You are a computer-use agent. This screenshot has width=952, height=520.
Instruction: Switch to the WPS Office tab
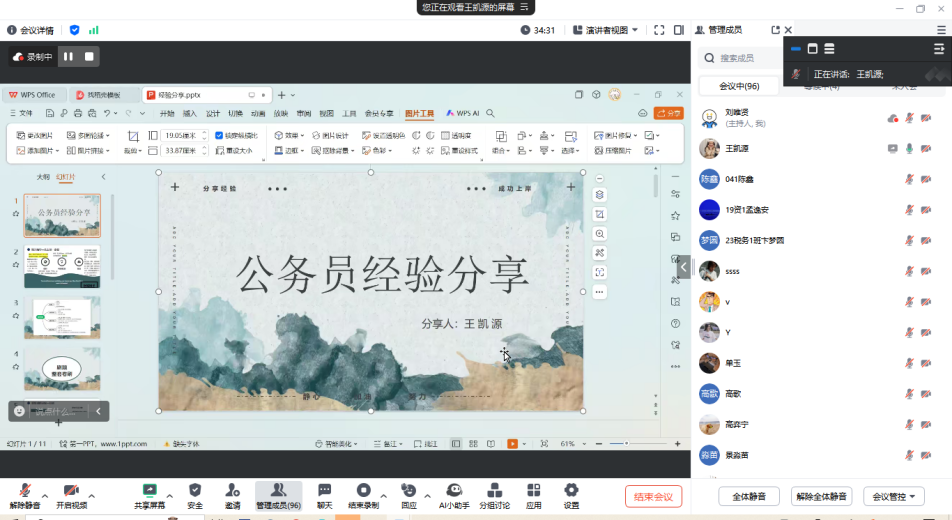[33, 95]
